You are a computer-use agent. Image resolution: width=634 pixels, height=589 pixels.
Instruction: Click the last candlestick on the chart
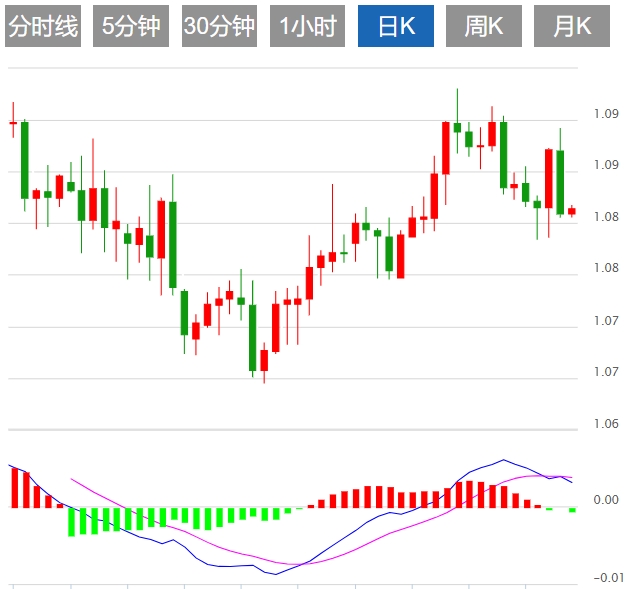tap(572, 211)
